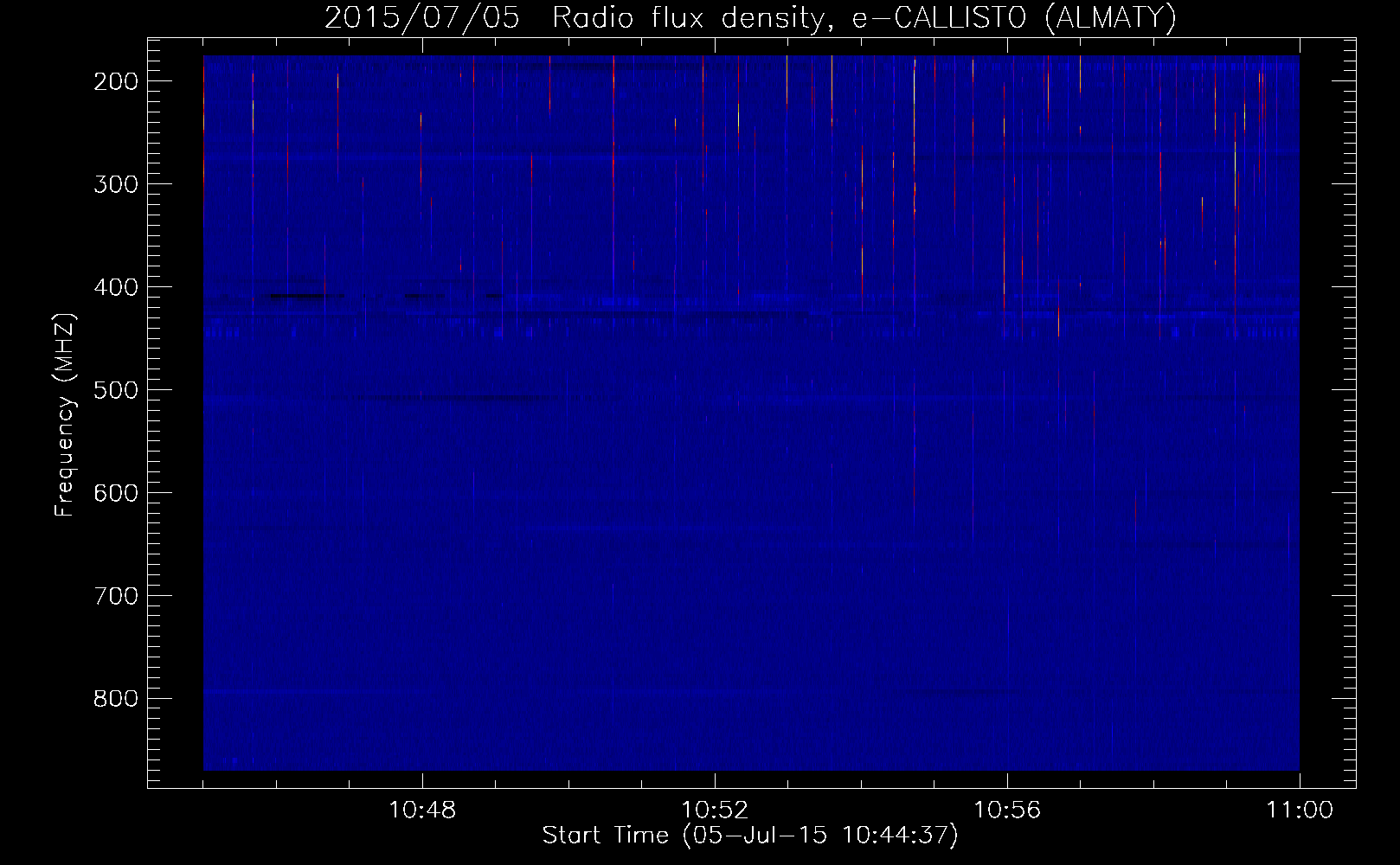Click the 200 frequency tick label
The image size is (1400, 865).
[x=115, y=81]
